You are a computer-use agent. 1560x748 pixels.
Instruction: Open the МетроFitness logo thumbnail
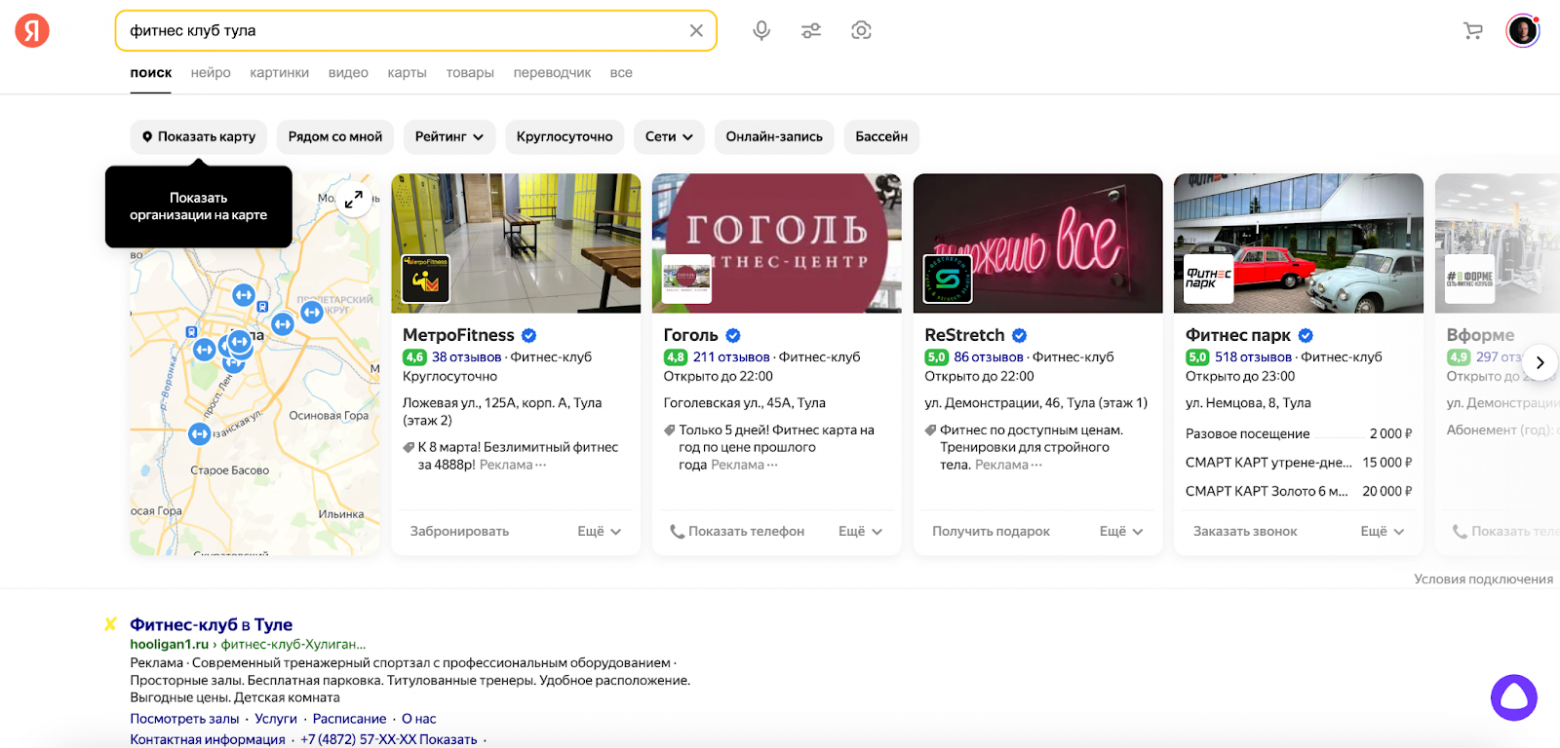425,279
